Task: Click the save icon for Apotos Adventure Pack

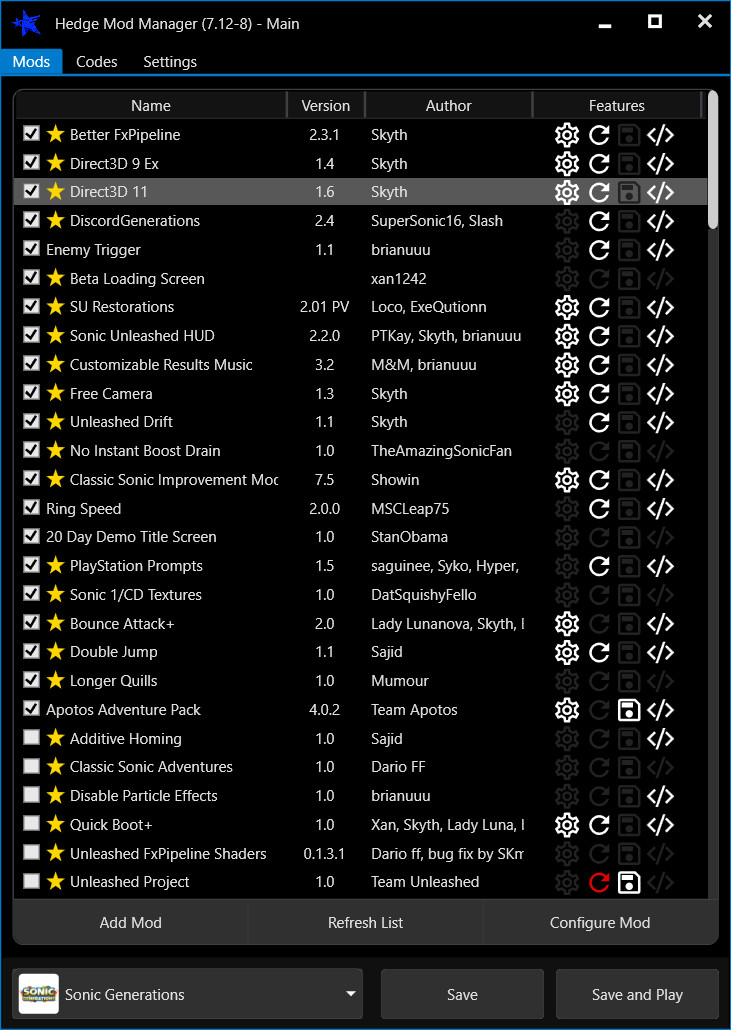Action: click(629, 710)
